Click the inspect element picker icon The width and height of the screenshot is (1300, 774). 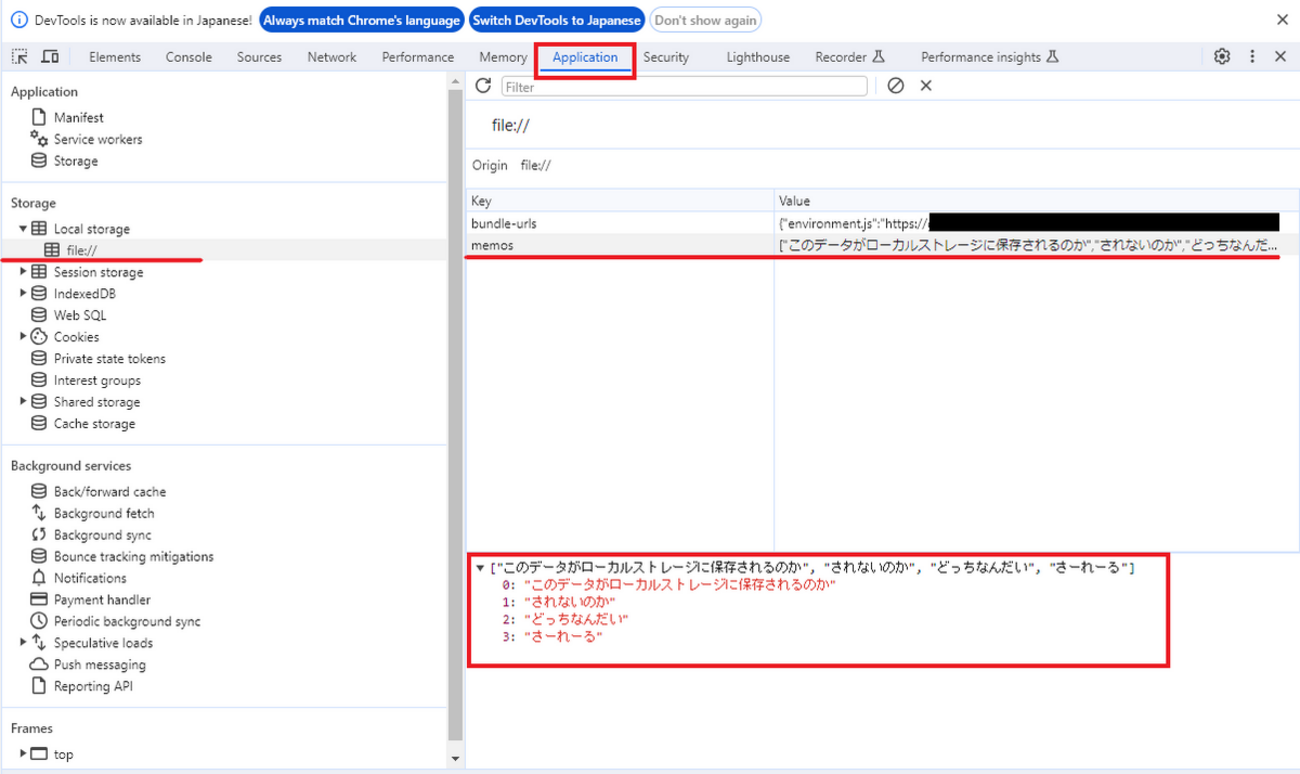[x=20, y=57]
